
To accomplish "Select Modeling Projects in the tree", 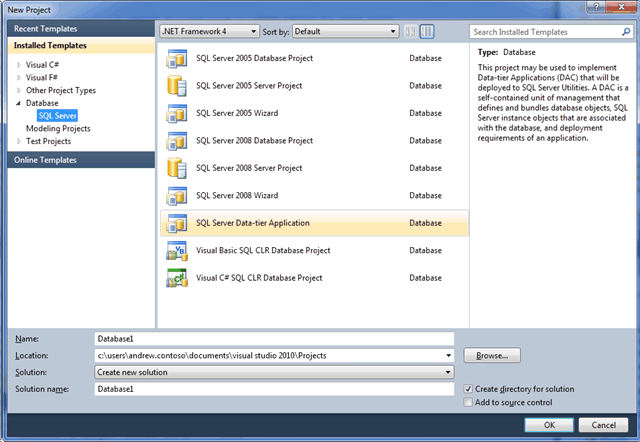I will click(58, 129).
